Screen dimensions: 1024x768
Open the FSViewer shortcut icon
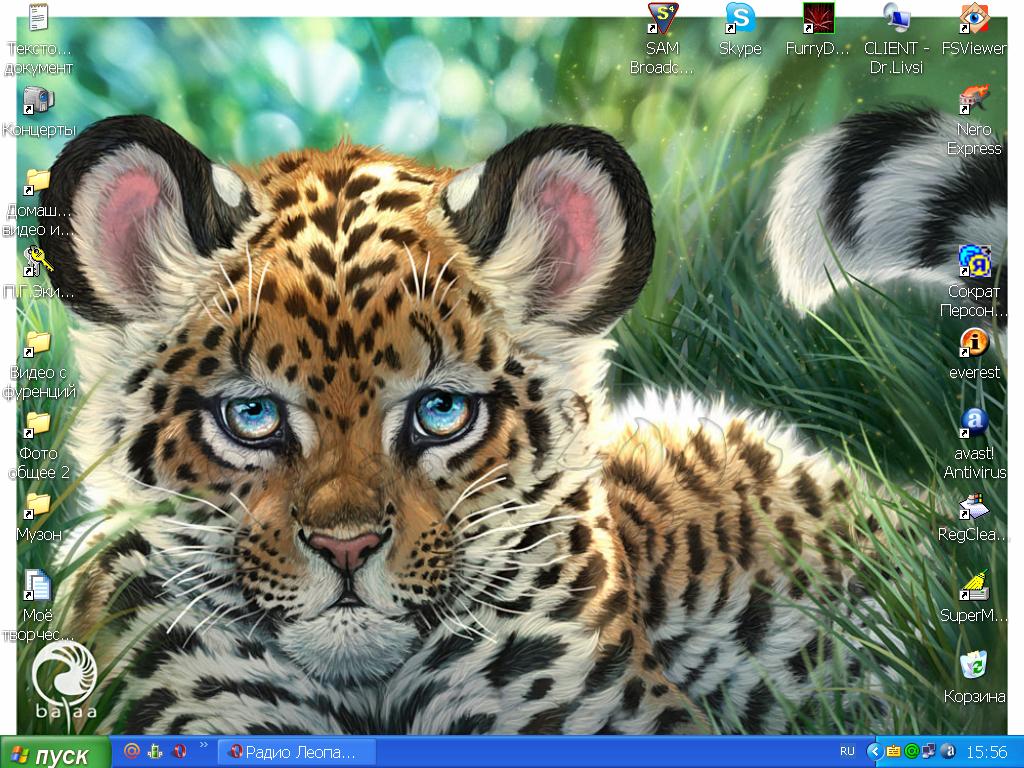point(973,18)
